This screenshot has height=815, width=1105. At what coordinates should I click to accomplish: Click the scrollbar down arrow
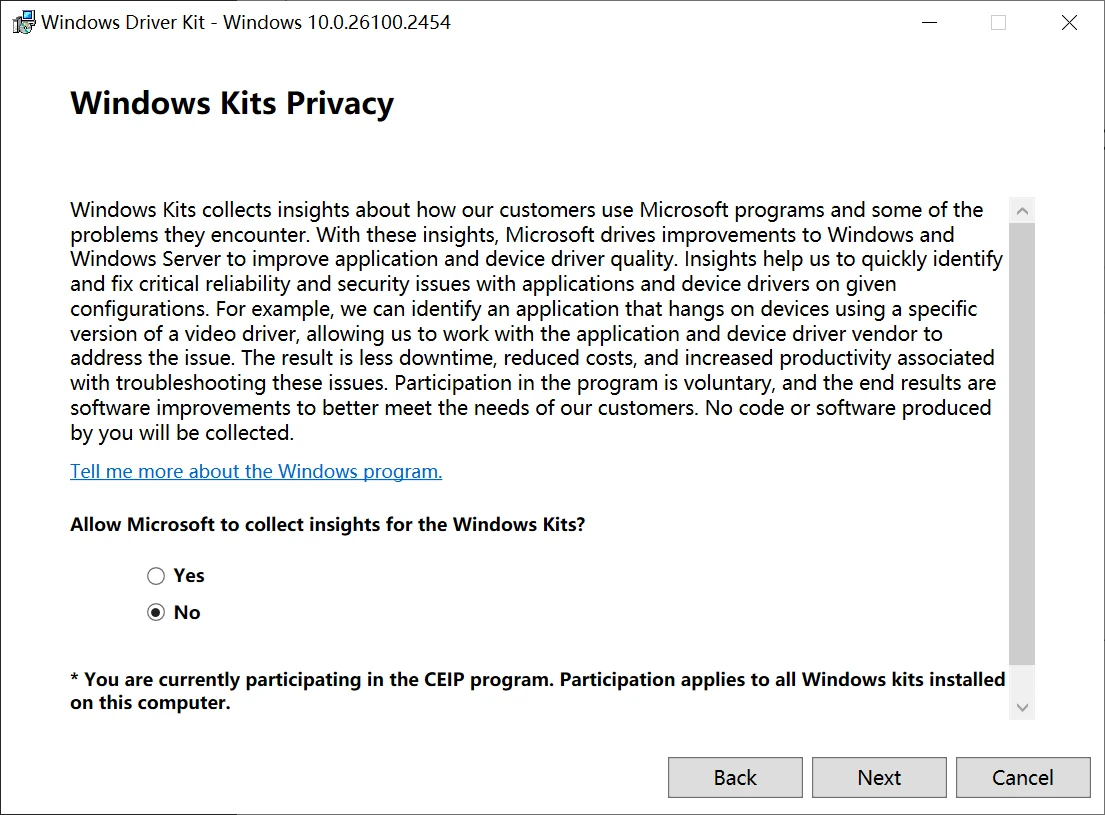coord(1022,707)
